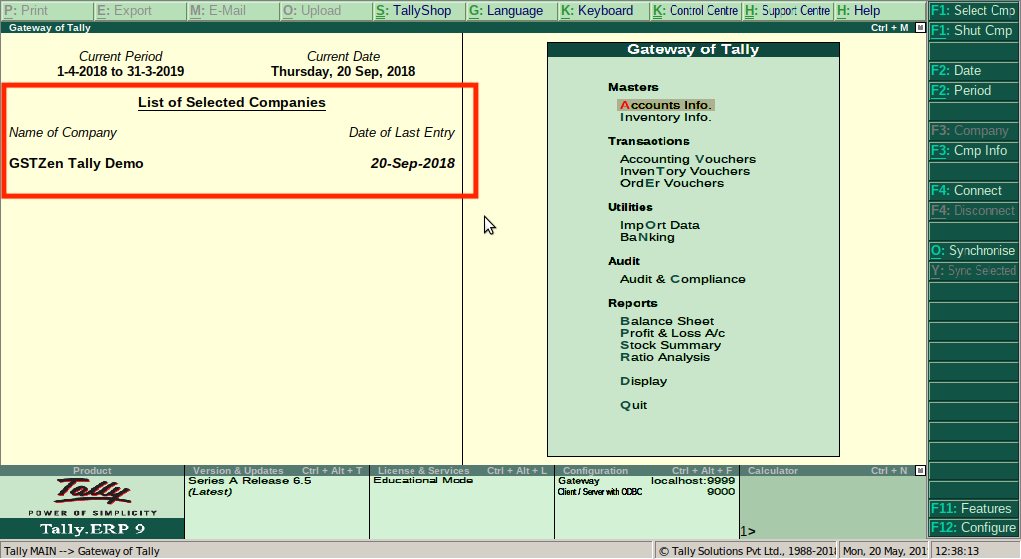1021x559 pixels.
Task: Open Audit & Compliance
Action: pos(682,279)
